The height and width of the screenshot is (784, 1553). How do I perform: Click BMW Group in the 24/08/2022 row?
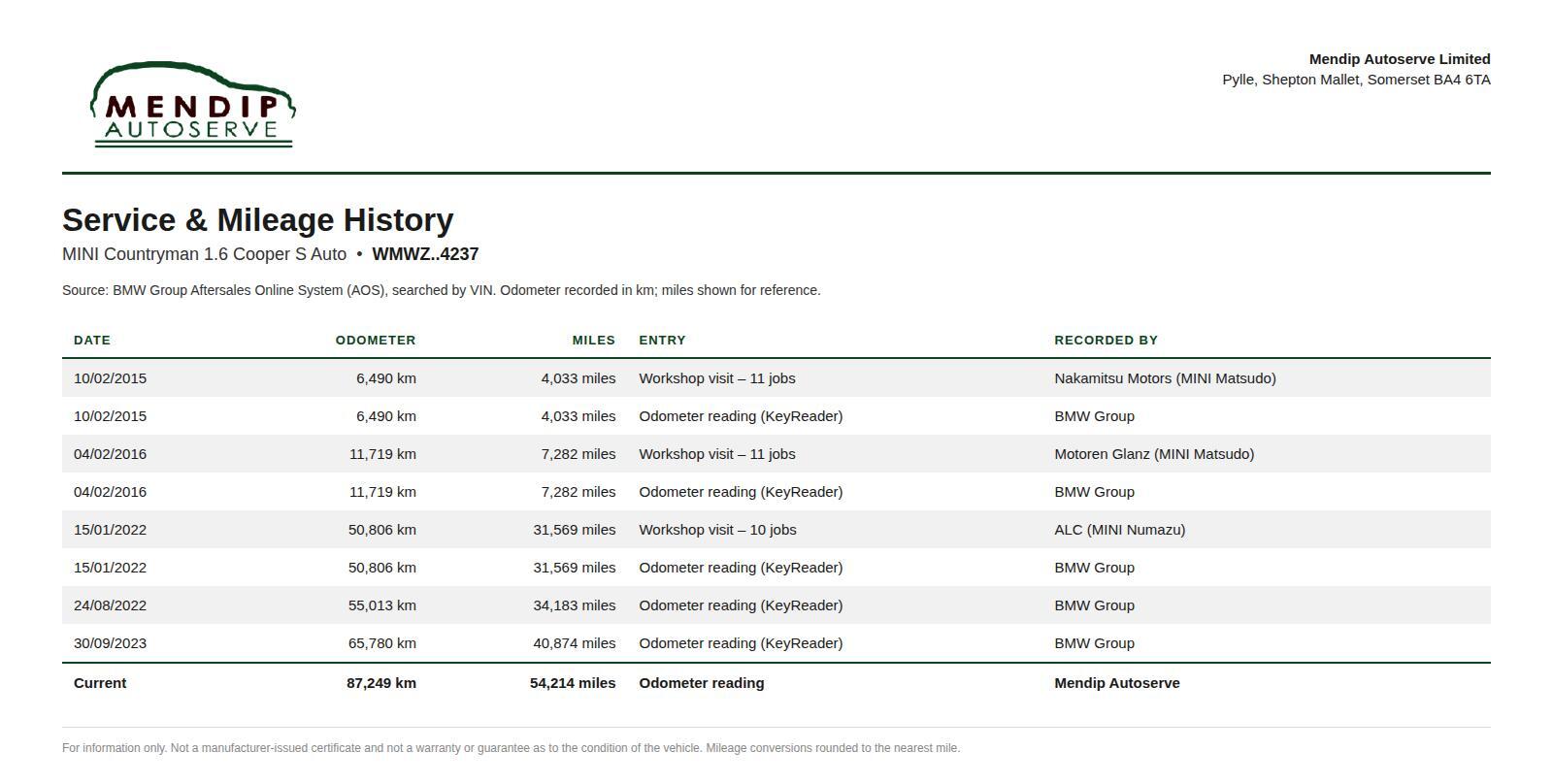tap(1094, 605)
